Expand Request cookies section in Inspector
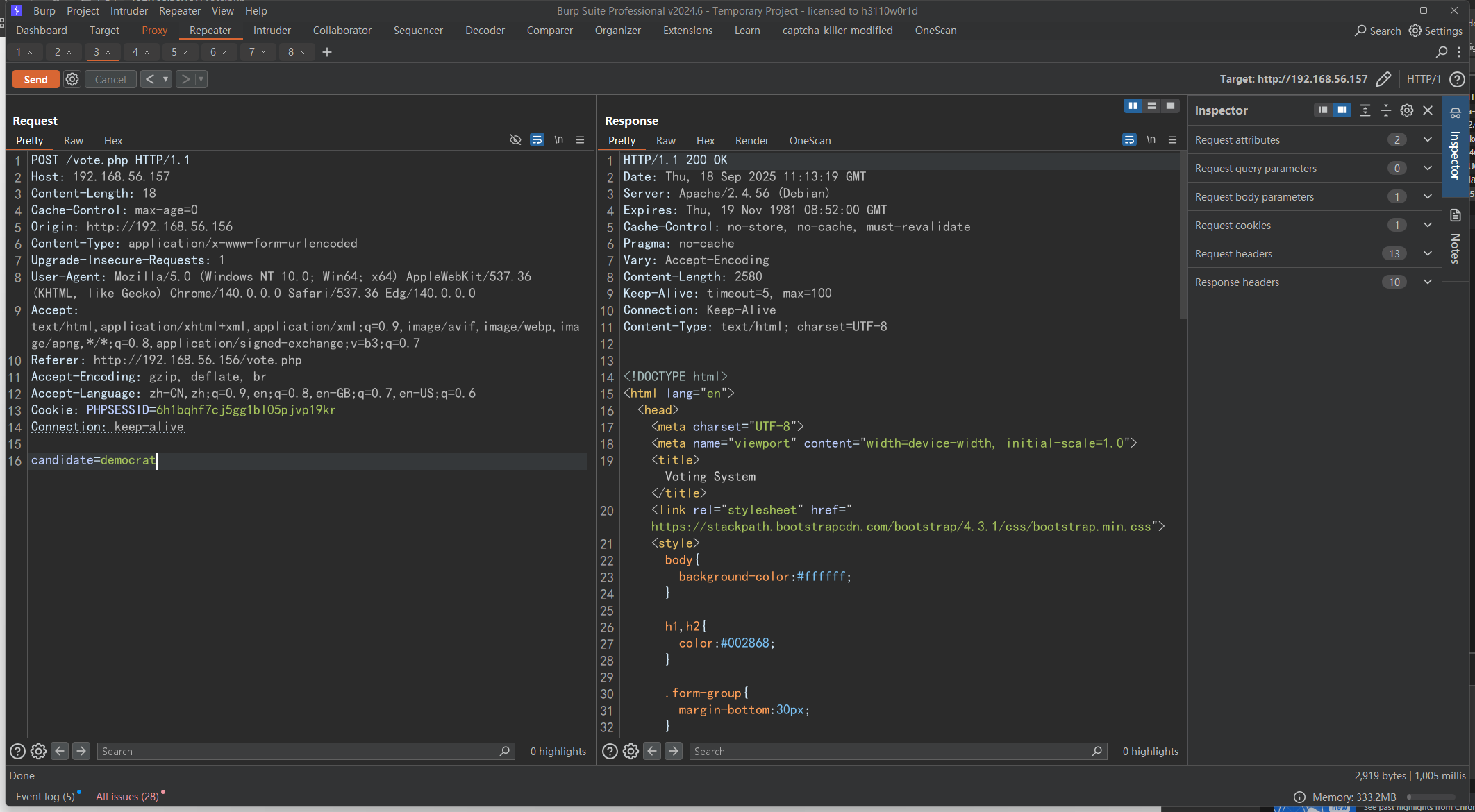The width and height of the screenshot is (1475, 812). pyautogui.click(x=1428, y=226)
